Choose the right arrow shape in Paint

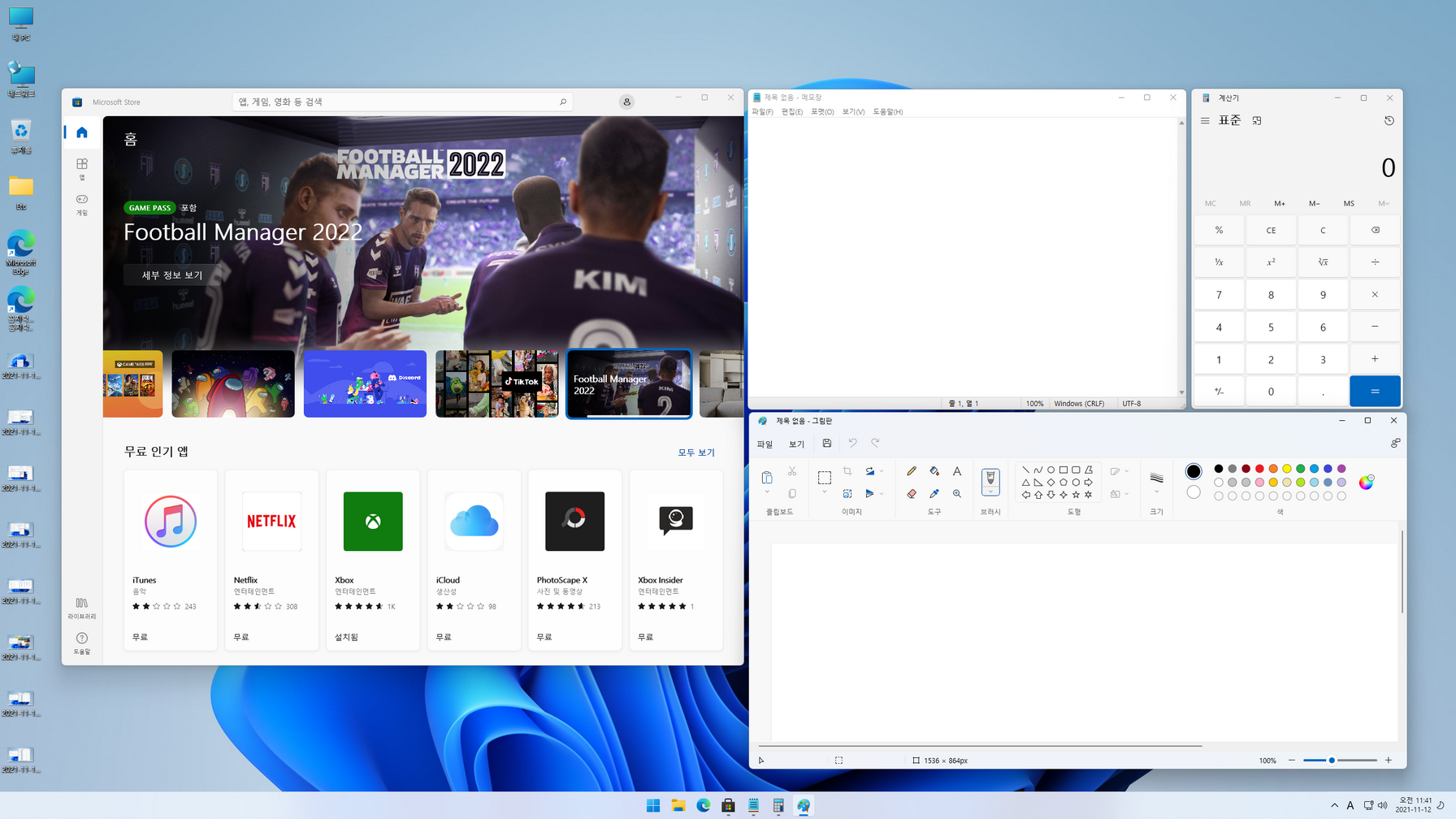(x=1089, y=482)
